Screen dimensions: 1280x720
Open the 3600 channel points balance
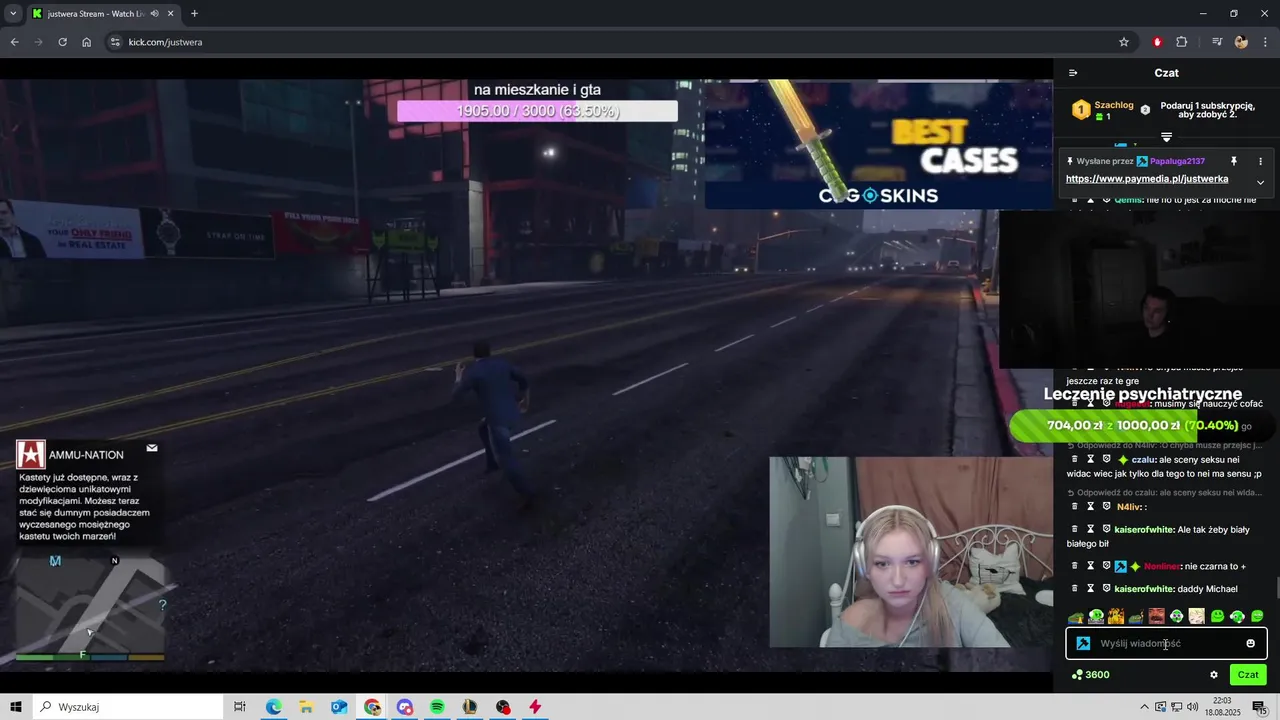(x=1090, y=675)
